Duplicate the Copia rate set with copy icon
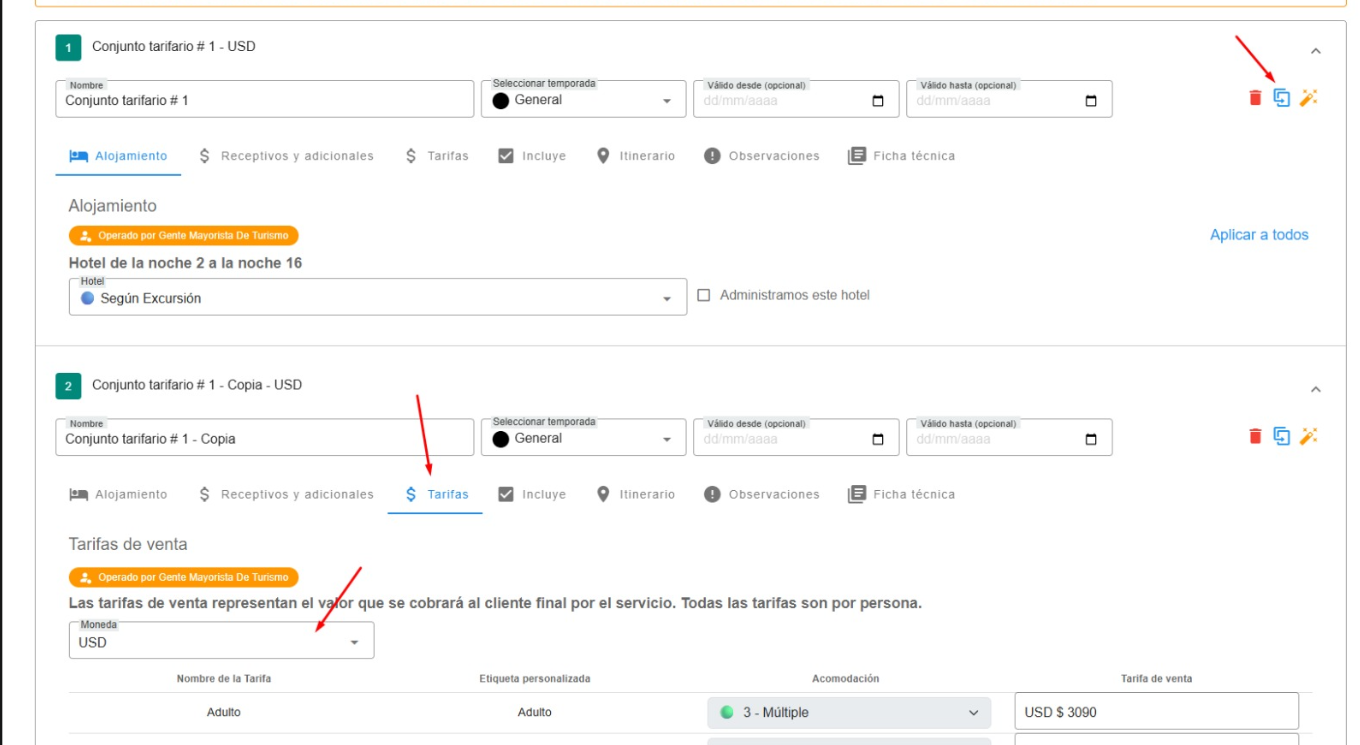 [x=1282, y=436]
